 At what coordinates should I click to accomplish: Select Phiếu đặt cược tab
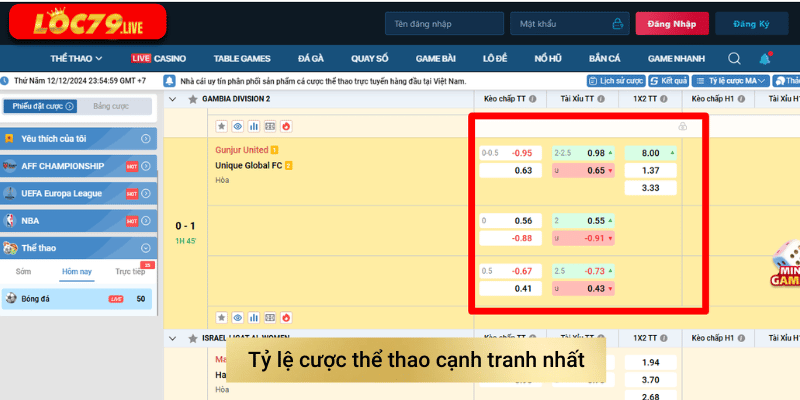pyautogui.click(x=40, y=106)
